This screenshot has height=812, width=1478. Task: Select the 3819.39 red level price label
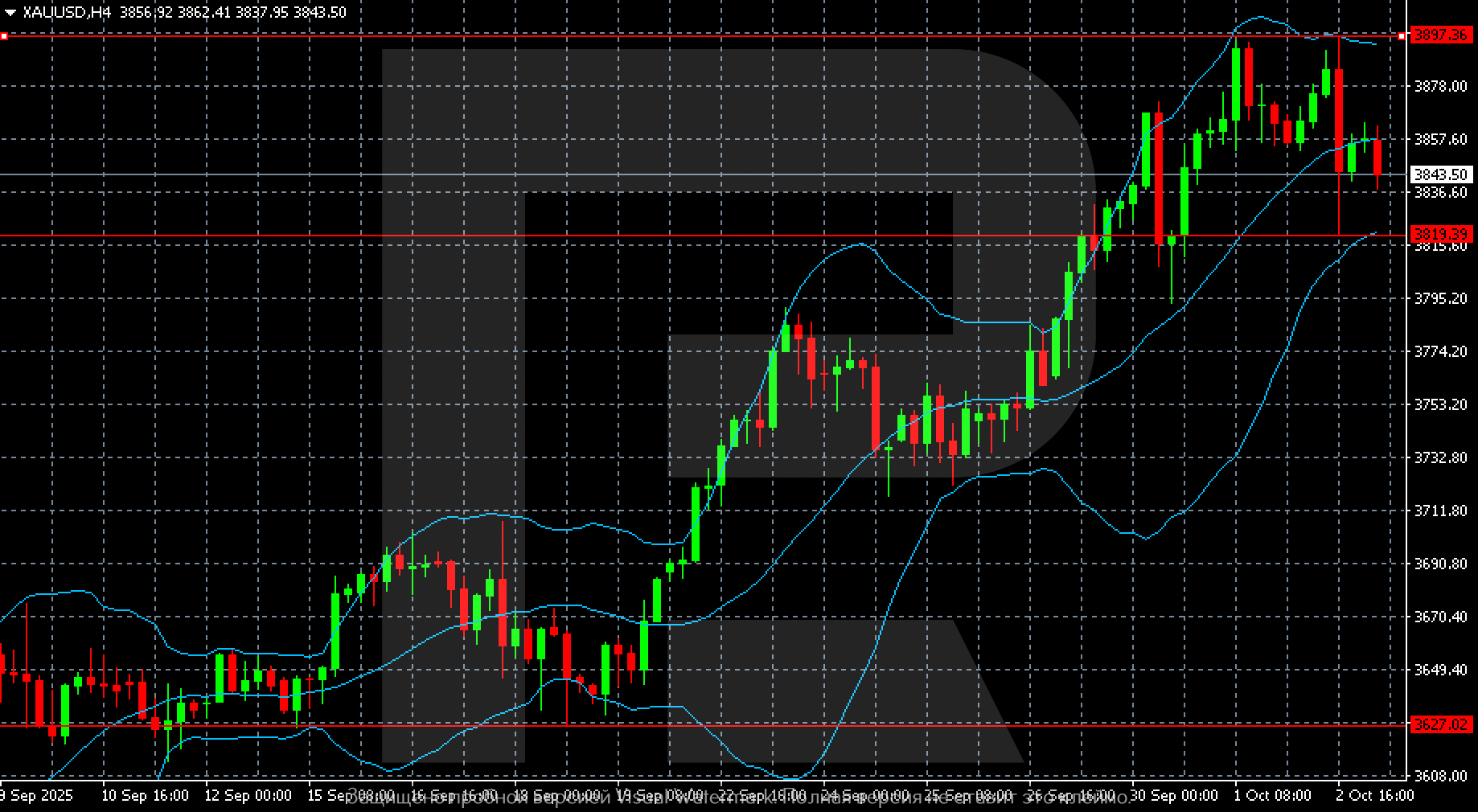[1442, 235]
